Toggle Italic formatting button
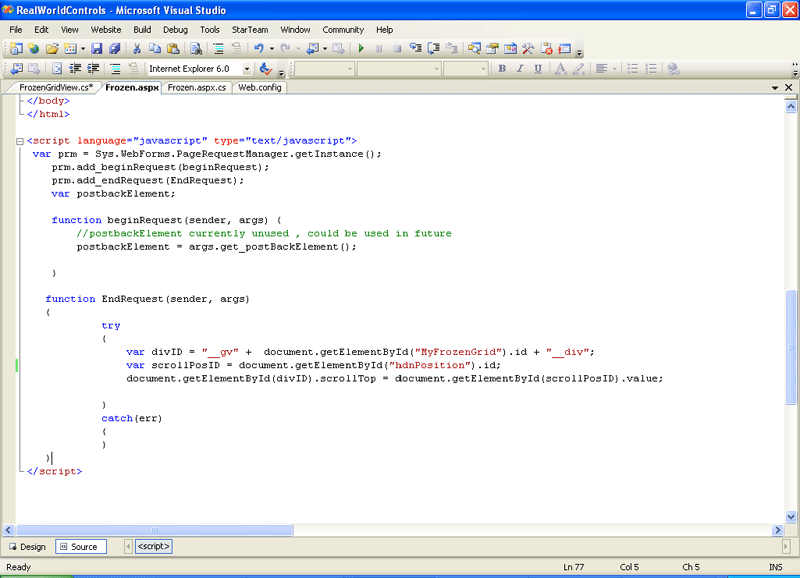 coord(520,68)
